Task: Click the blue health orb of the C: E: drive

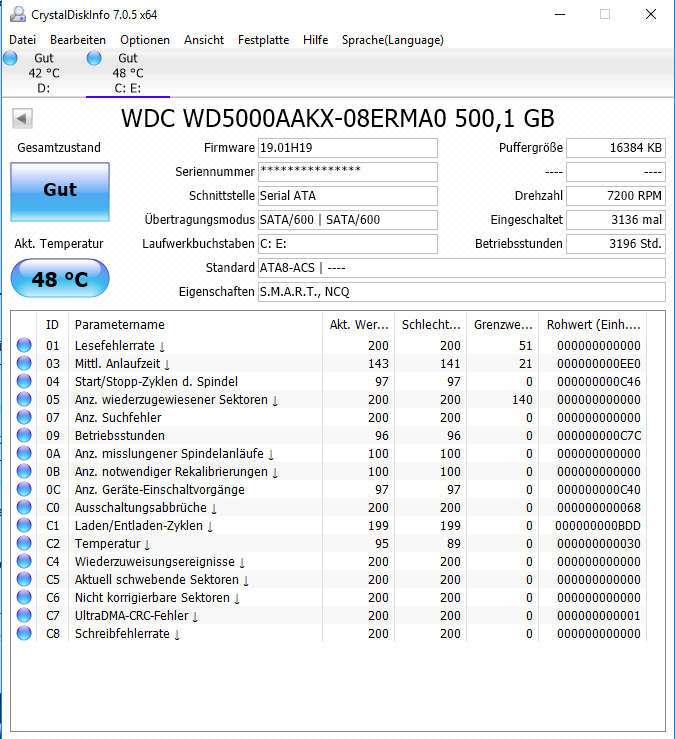Action: (x=94, y=58)
